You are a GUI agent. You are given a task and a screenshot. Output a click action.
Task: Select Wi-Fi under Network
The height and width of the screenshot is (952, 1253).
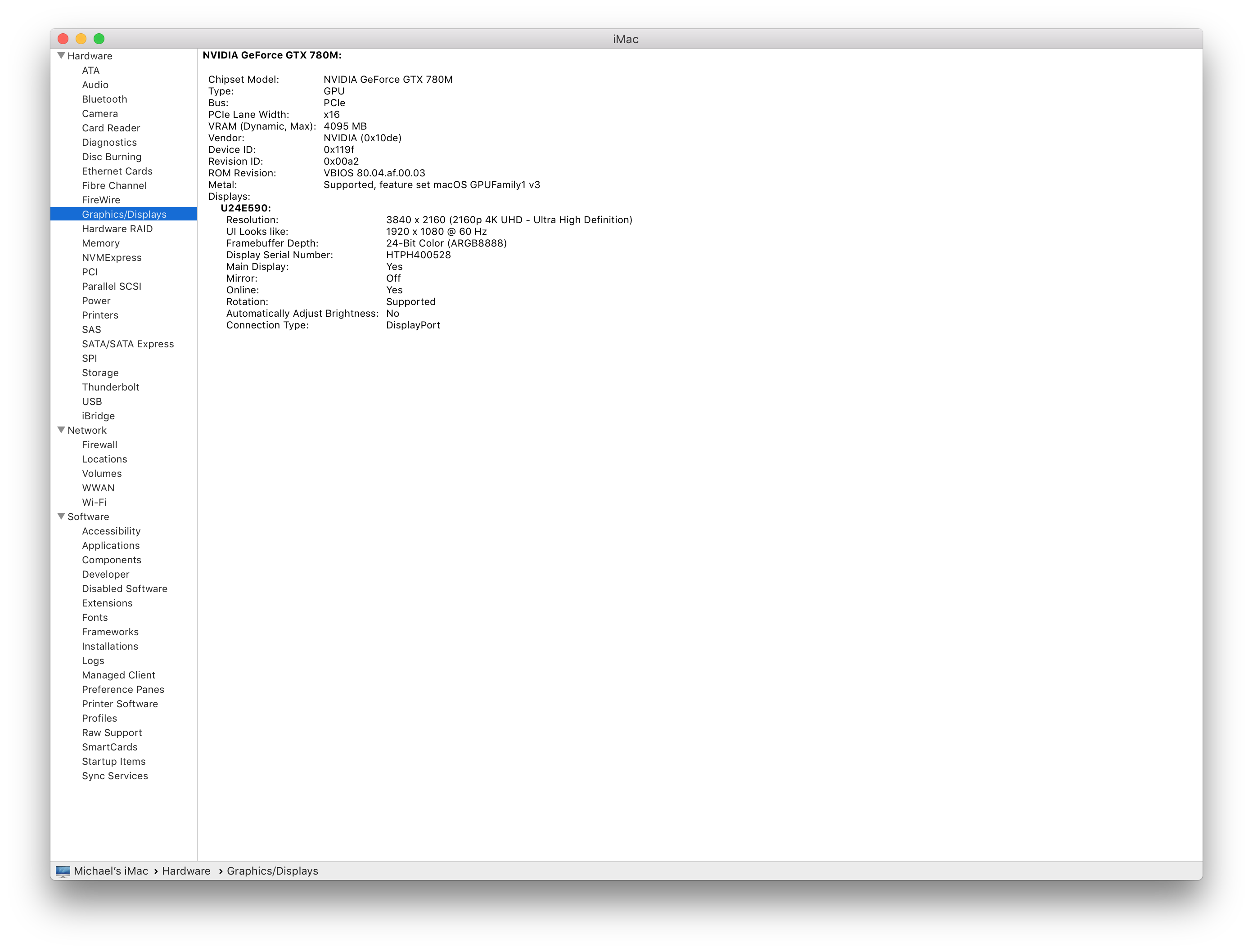(x=94, y=502)
